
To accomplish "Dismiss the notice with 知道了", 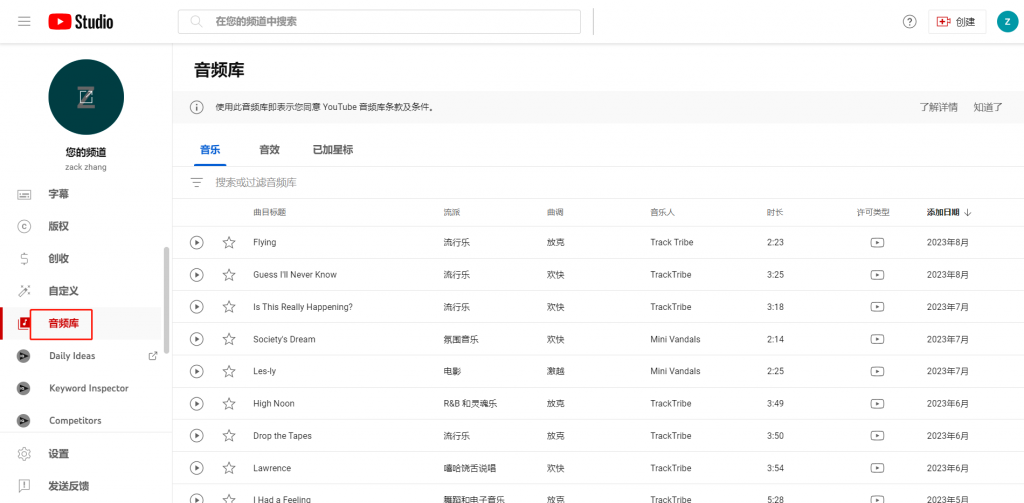I will pyautogui.click(x=987, y=107).
